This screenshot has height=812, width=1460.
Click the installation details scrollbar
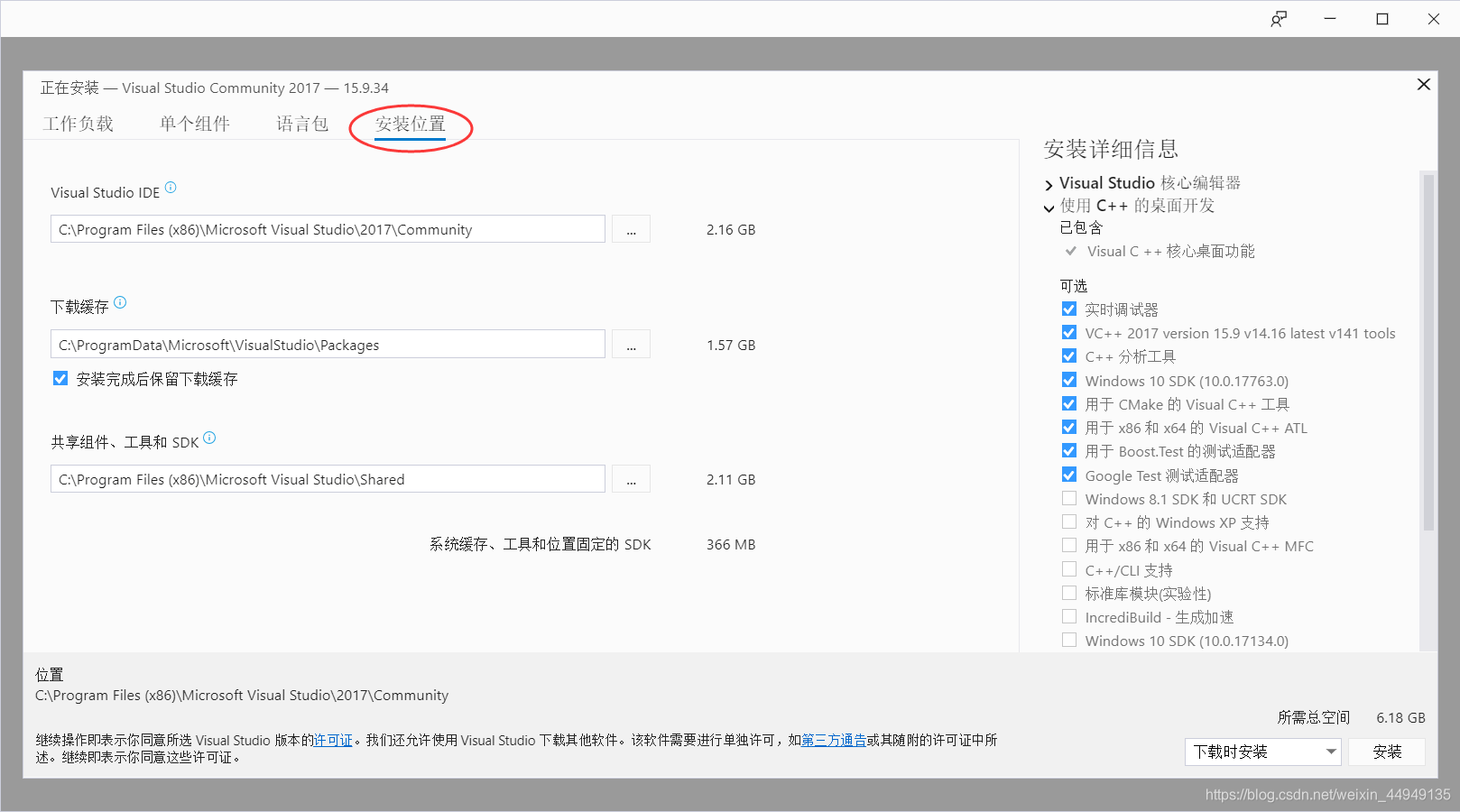(1428, 352)
